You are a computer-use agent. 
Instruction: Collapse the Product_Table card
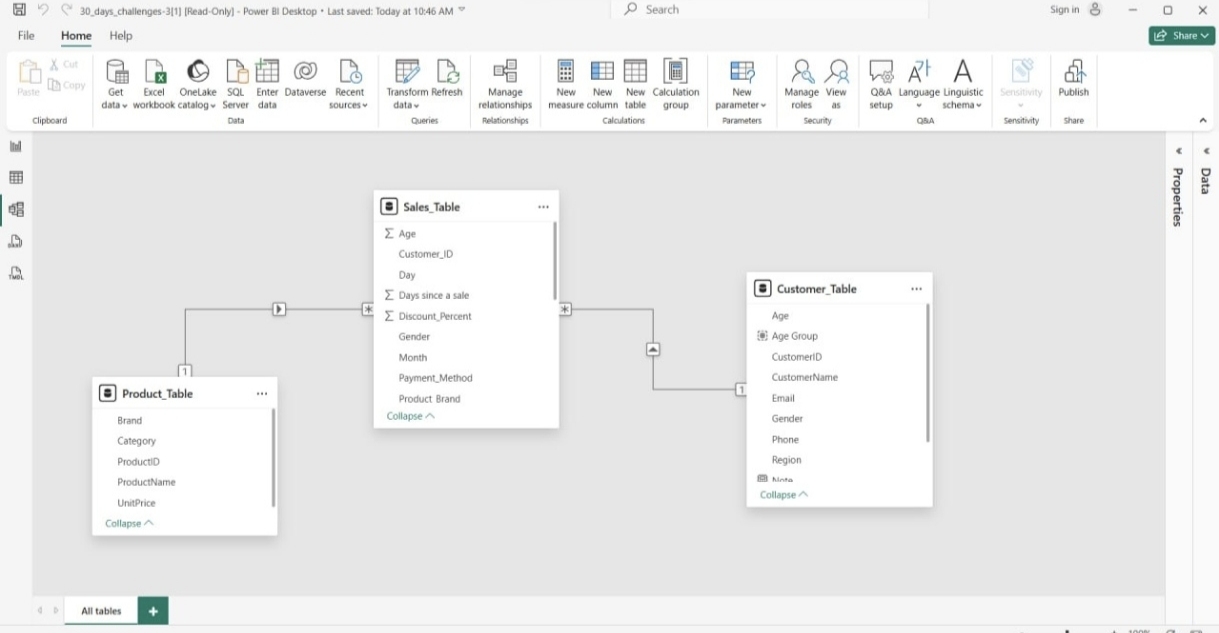[130, 524]
